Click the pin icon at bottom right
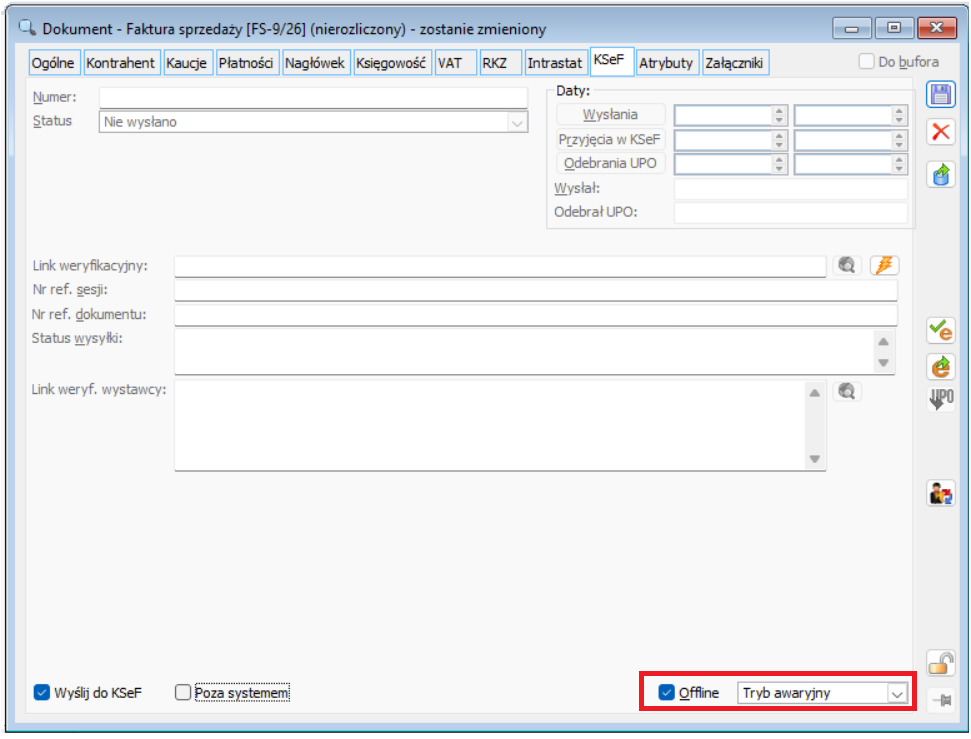Screen dimensions: 971x739 [940, 698]
